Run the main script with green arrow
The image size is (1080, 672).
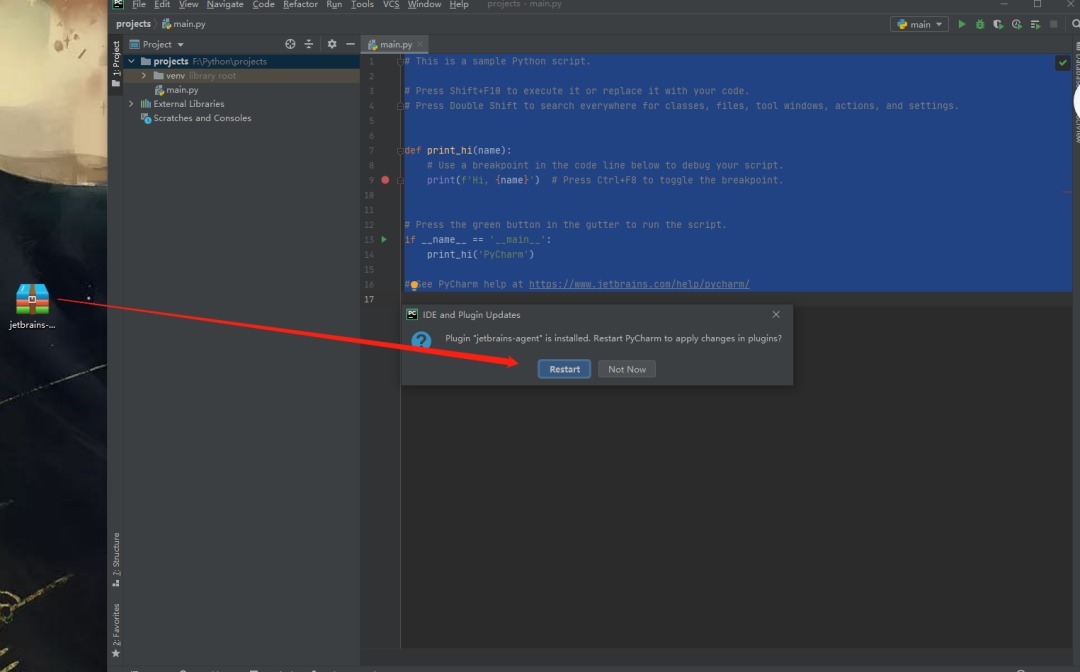961,23
